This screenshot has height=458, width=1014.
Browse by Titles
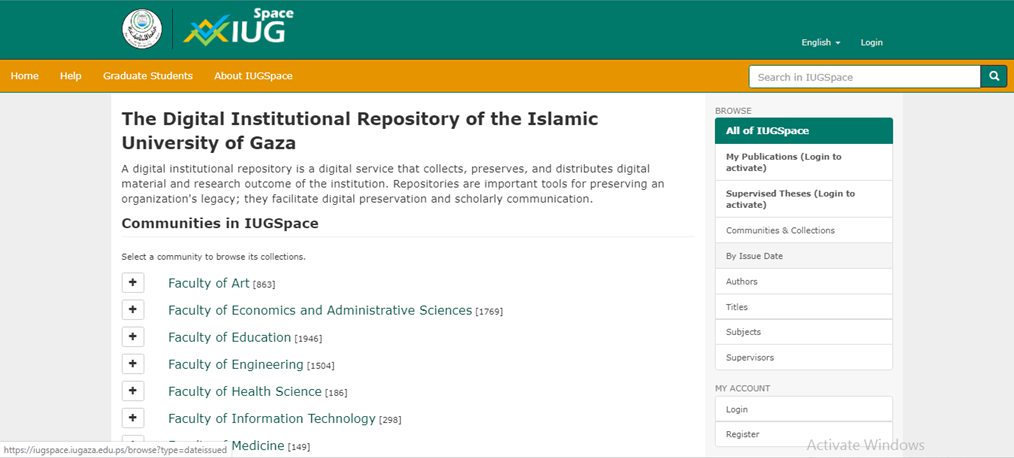[804, 307]
